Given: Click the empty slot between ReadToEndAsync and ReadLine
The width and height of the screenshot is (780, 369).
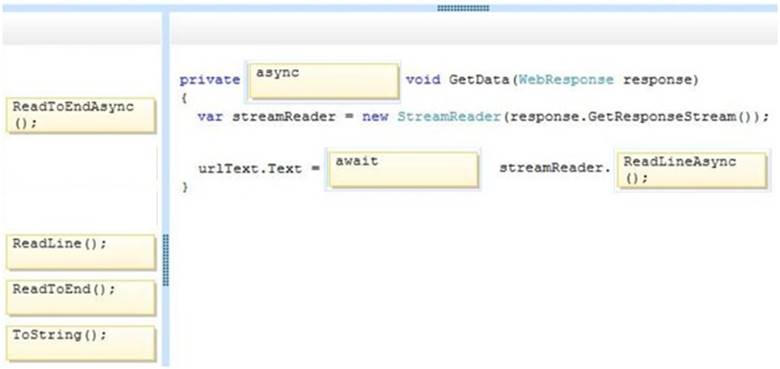Looking at the screenshot, I should pos(81,184).
